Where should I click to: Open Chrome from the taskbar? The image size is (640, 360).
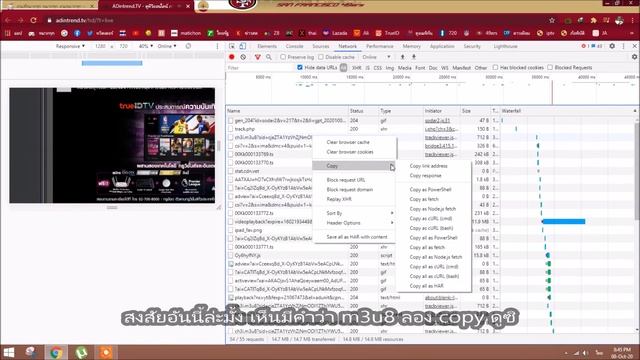[x=56, y=352]
